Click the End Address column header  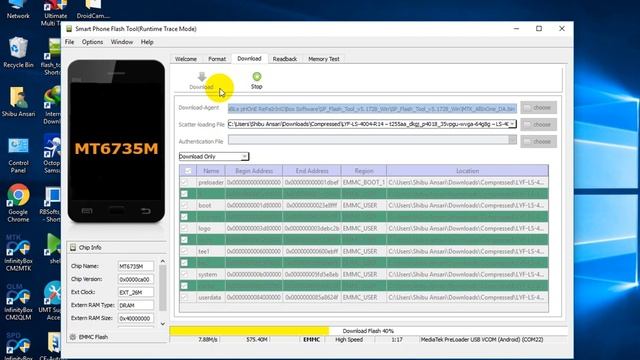(x=312, y=171)
